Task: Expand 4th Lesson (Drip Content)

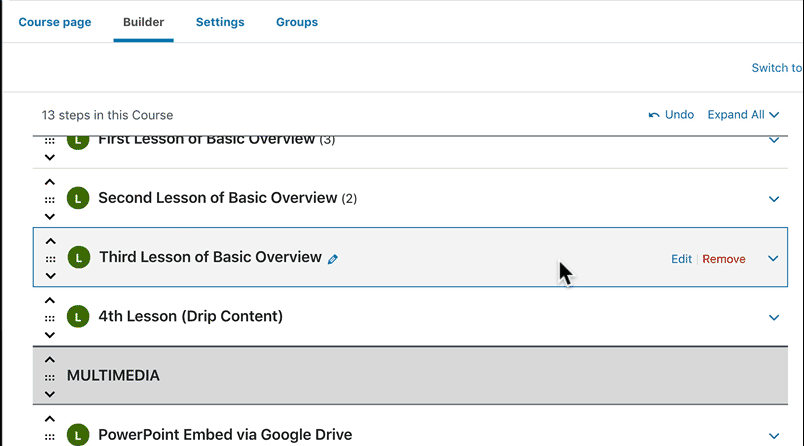Action: click(x=773, y=317)
